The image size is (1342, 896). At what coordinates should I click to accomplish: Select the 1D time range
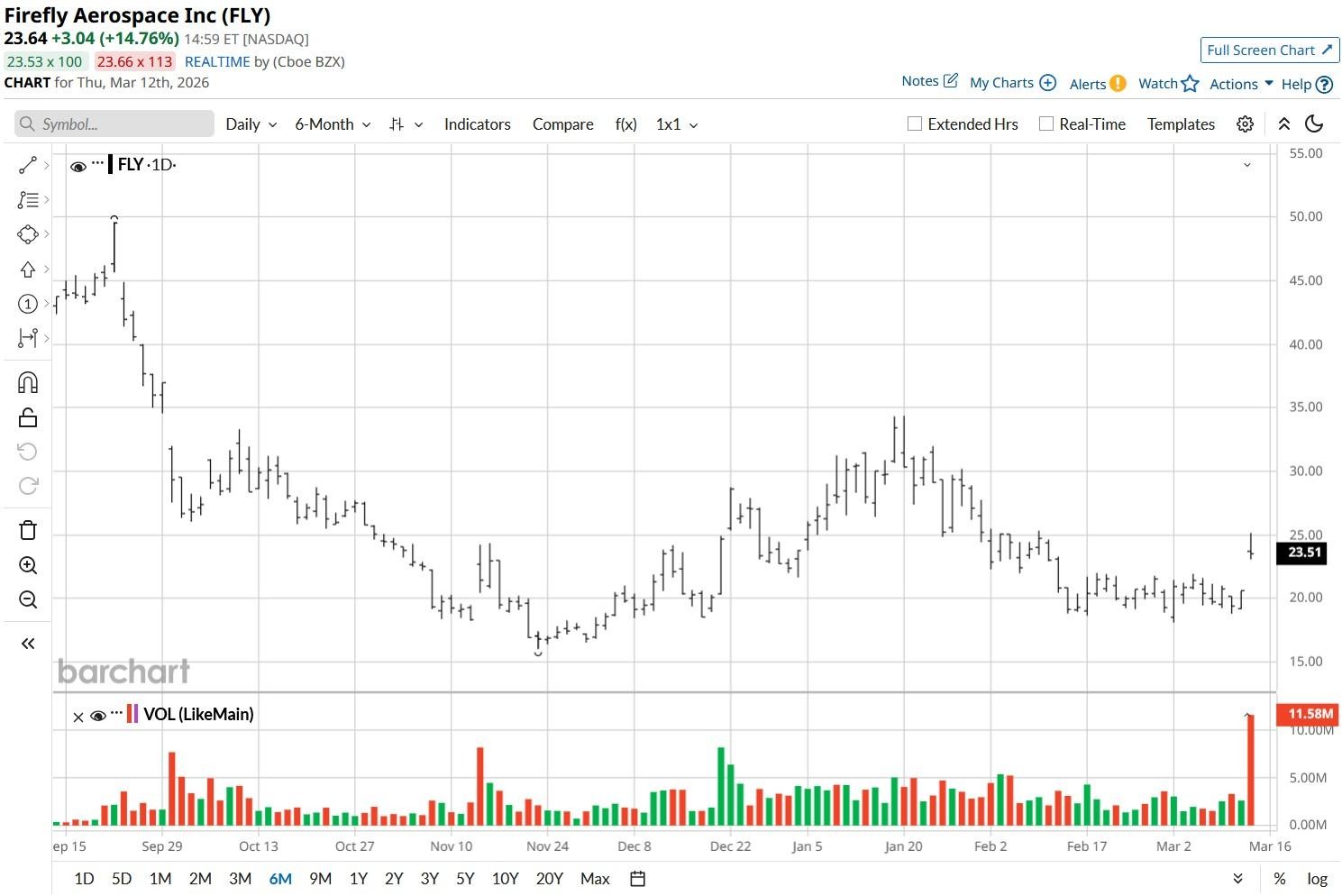[x=84, y=879]
